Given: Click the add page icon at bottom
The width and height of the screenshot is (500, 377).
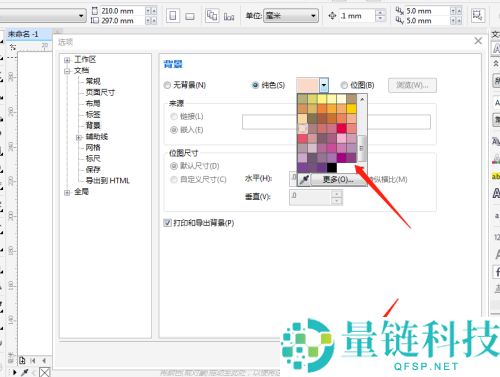Looking at the screenshot, I should pos(22,360).
